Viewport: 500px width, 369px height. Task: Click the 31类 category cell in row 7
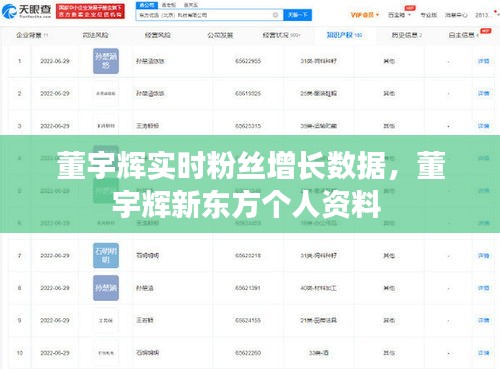pos(318,256)
